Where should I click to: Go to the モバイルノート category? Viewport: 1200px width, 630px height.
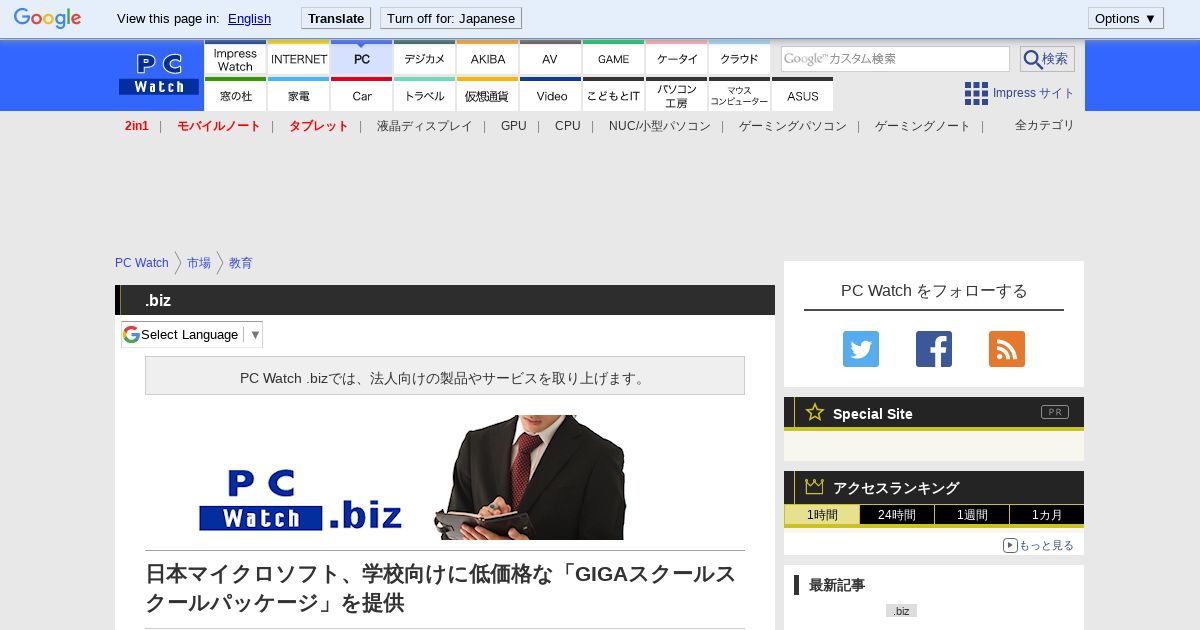pyautogui.click(x=219, y=126)
